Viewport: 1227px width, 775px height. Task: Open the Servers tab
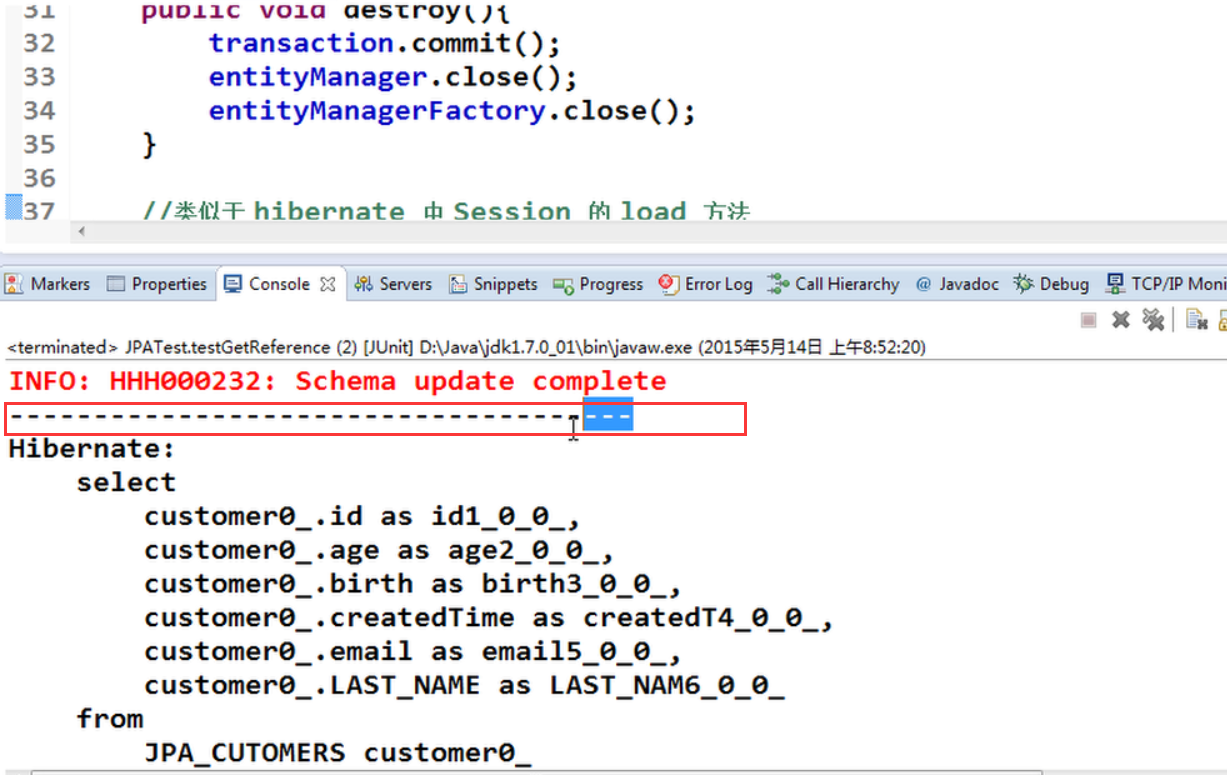coord(394,284)
